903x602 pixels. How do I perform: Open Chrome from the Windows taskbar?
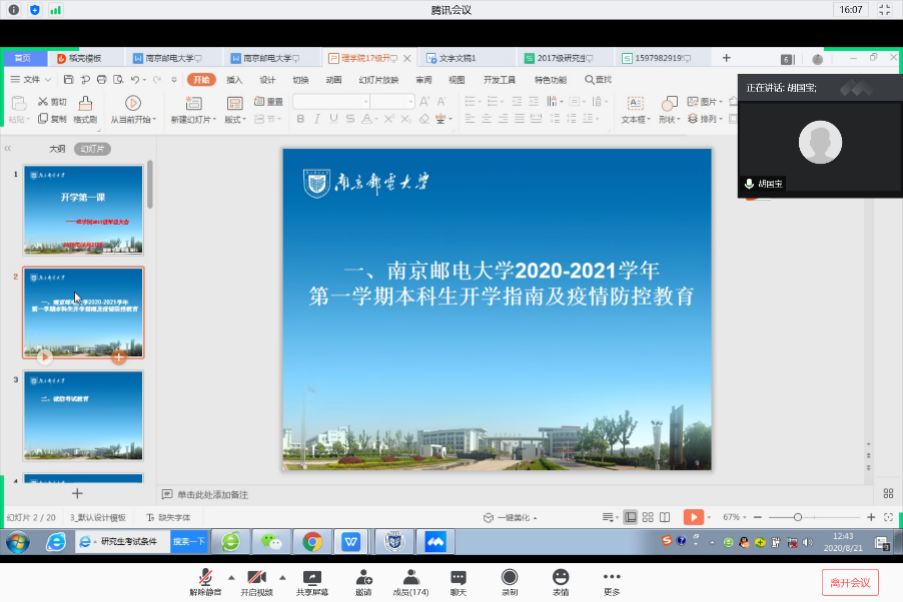[x=312, y=542]
